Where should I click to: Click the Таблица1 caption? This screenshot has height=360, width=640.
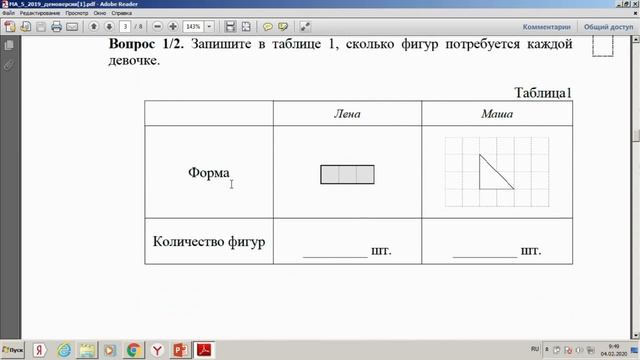pos(543,93)
